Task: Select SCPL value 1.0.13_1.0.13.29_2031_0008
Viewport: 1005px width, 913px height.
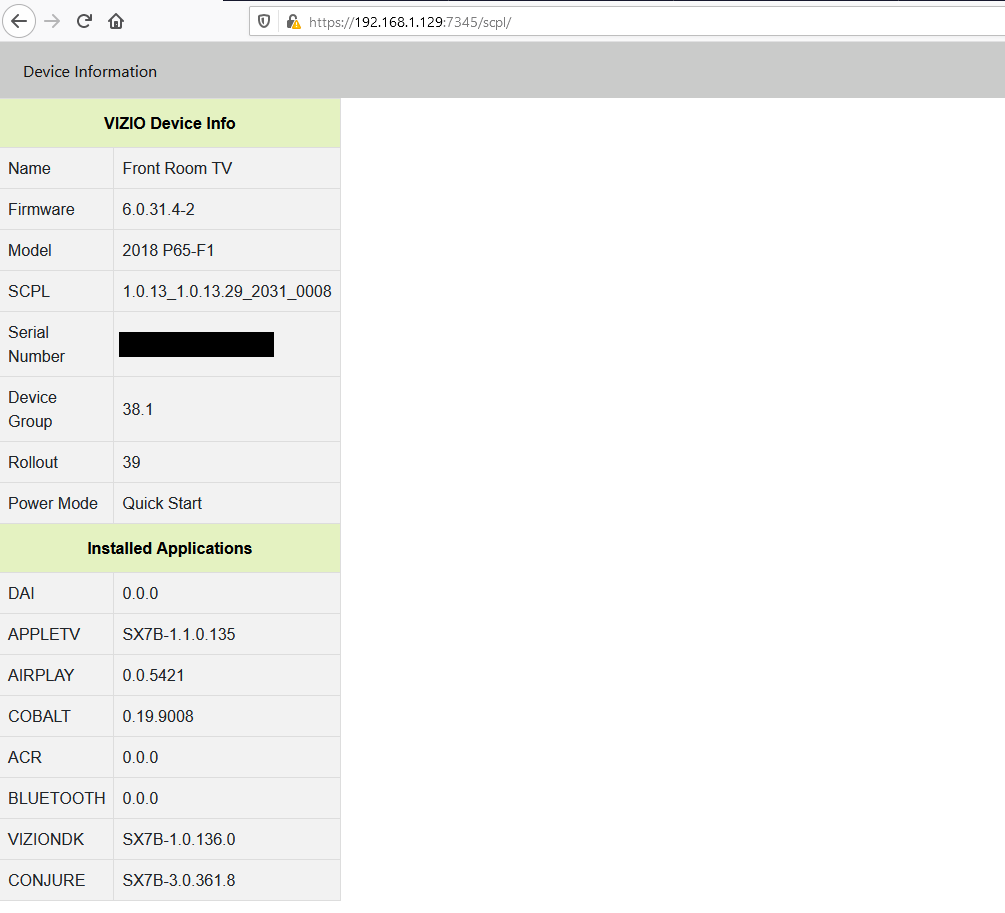Action: [x=227, y=291]
